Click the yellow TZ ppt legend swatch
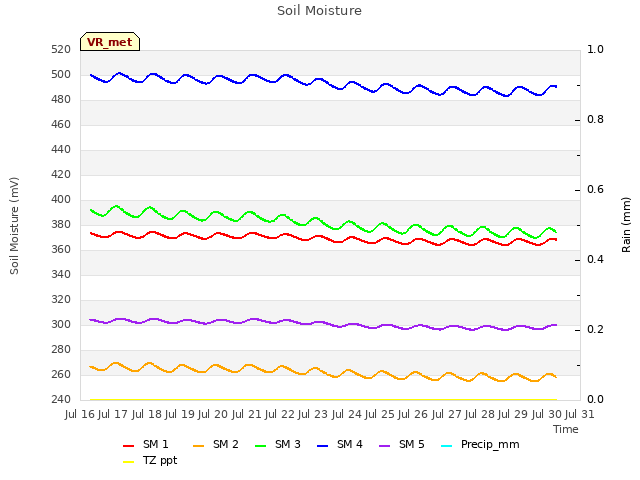 tap(129, 462)
